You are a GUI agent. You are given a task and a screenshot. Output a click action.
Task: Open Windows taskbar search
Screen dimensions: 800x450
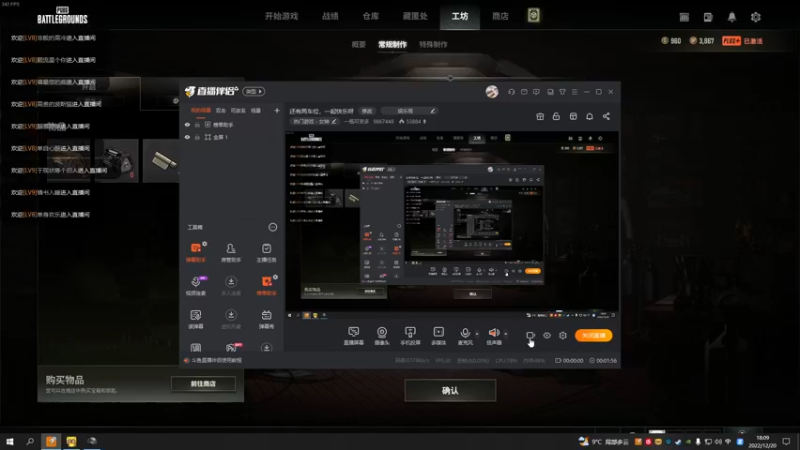click(30, 441)
